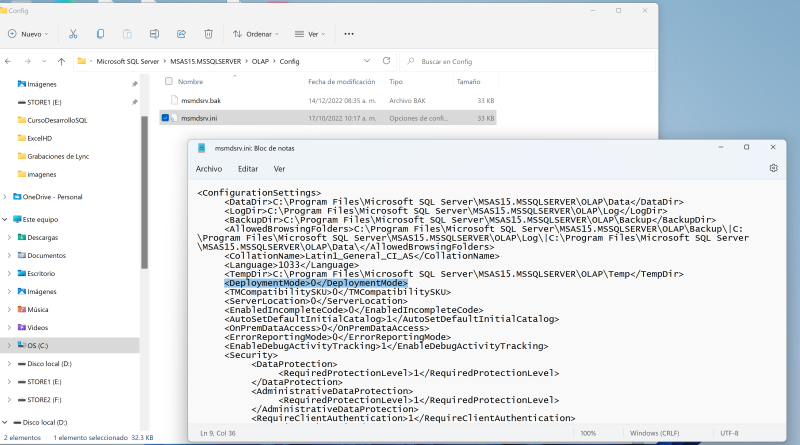Collapse the Este equipo tree node
Image resolution: width=800 pixels, height=445 pixels.
click(x=5, y=219)
